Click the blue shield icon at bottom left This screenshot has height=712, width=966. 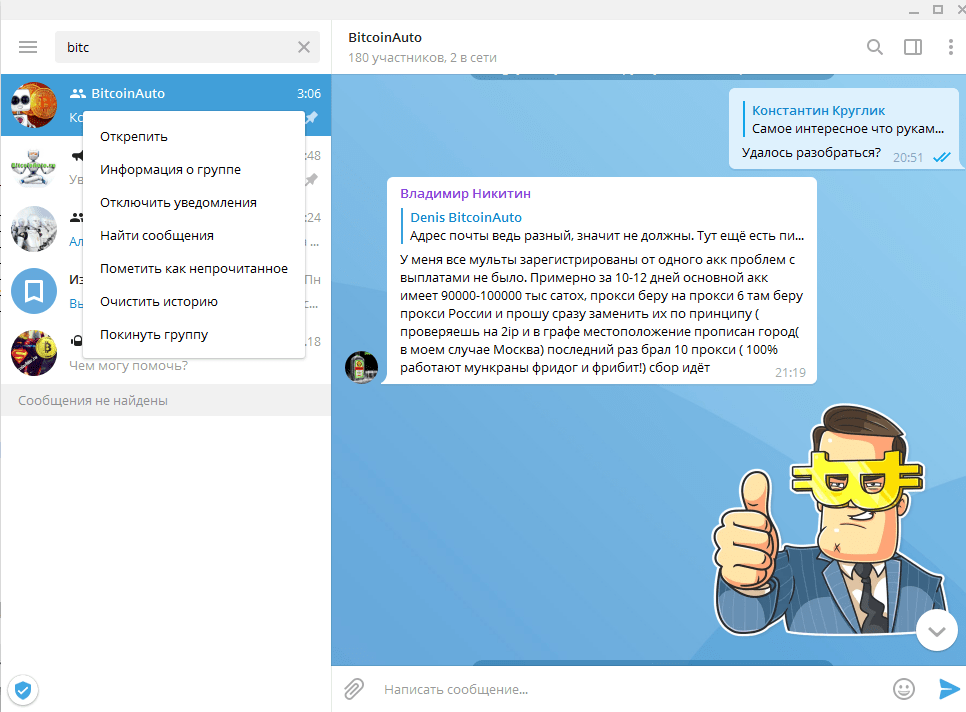[x=23, y=690]
